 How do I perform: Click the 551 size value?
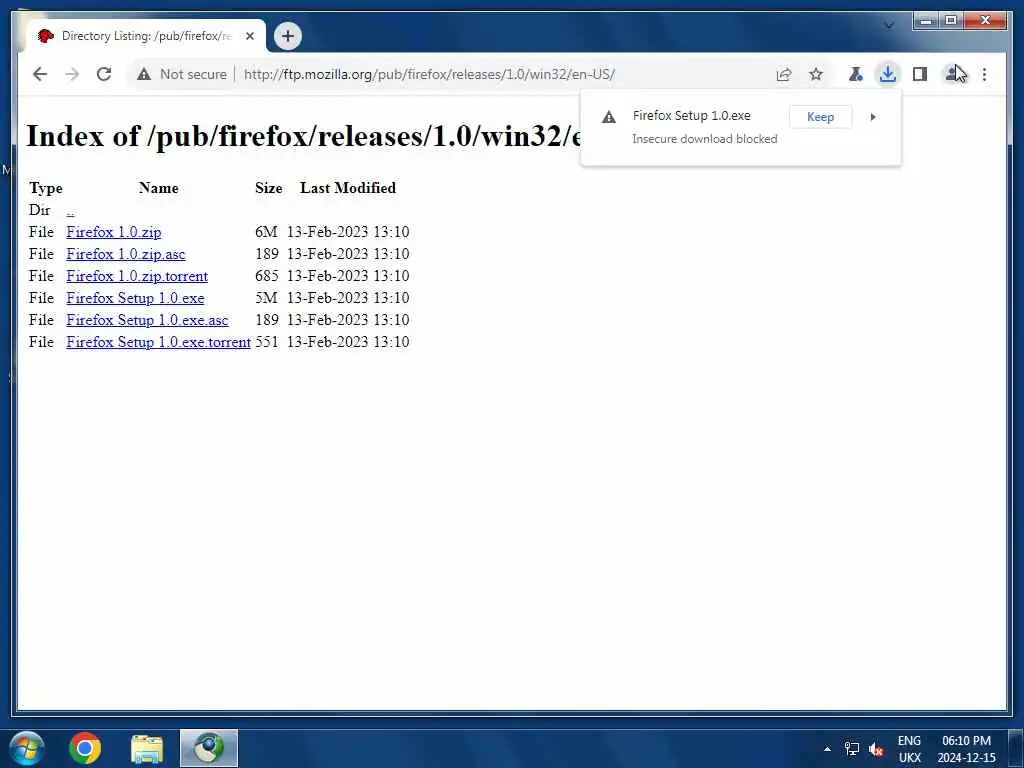point(266,342)
